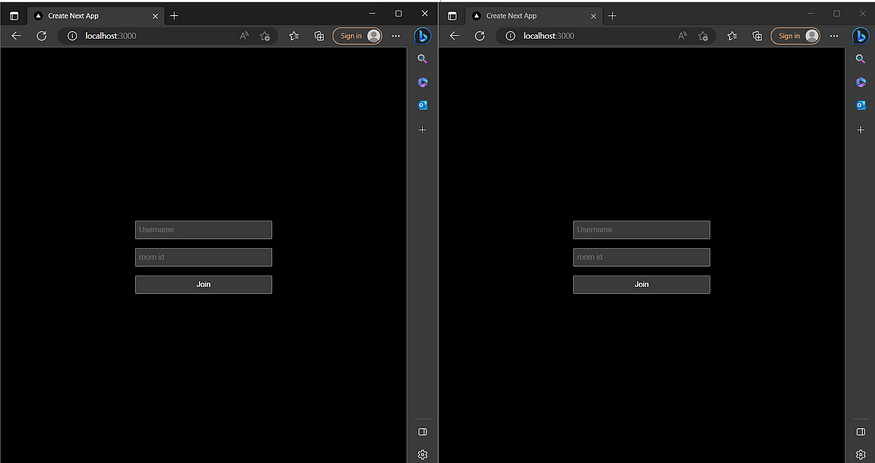Select the Create Next App tab in the left window
Image resolution: width=875 pixels, height=463 pixels.
(x=96, y=16)
